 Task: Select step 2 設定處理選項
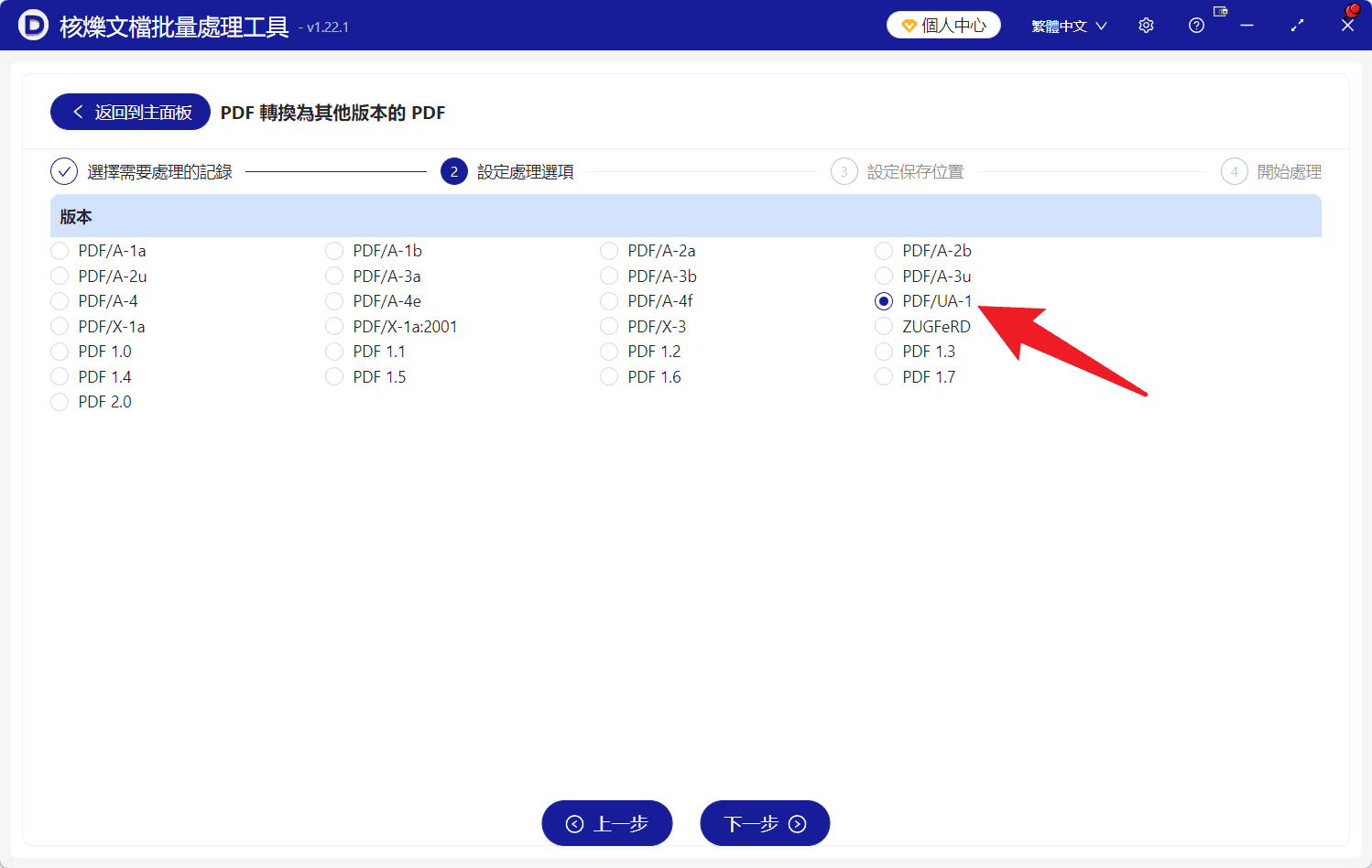click(507, 171)
